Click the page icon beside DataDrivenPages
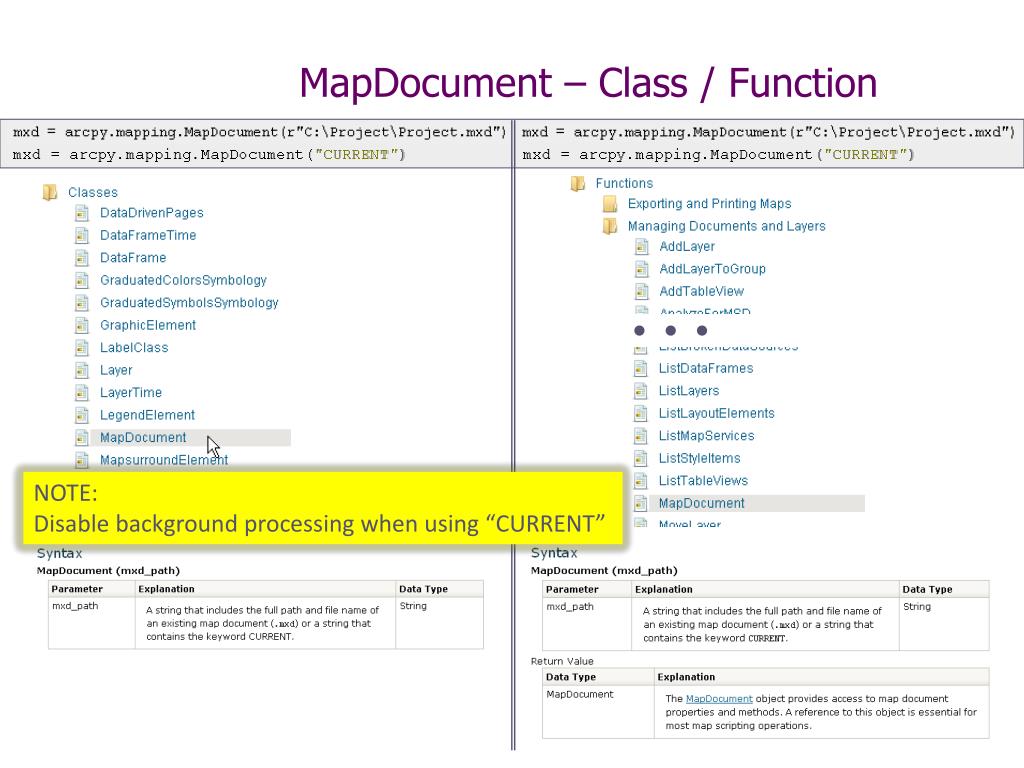Screen dimensions: 1024x768 (82, 213)
